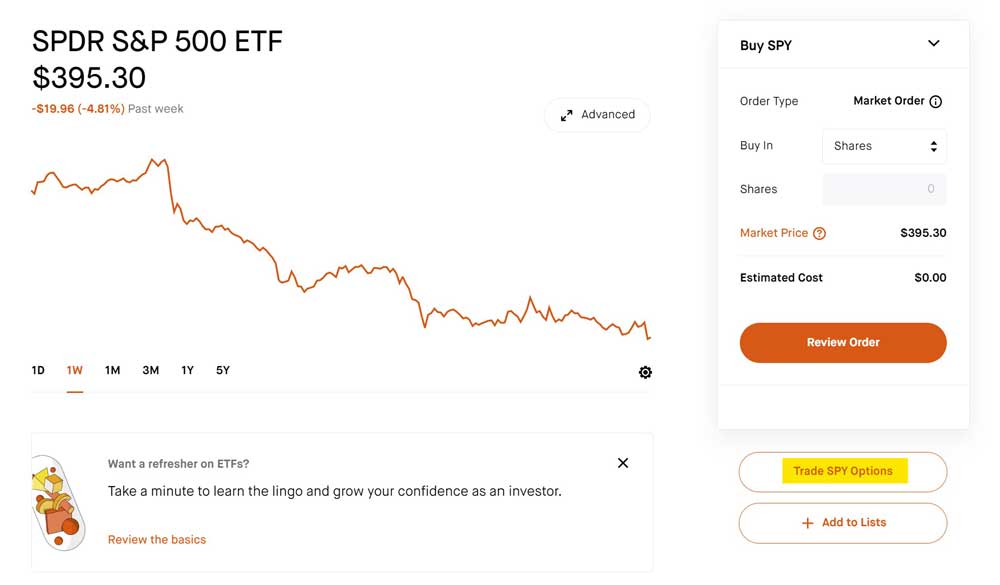Follow the Review the basics link
Viewport: 1000px width, 585px height.
(157, 540)
